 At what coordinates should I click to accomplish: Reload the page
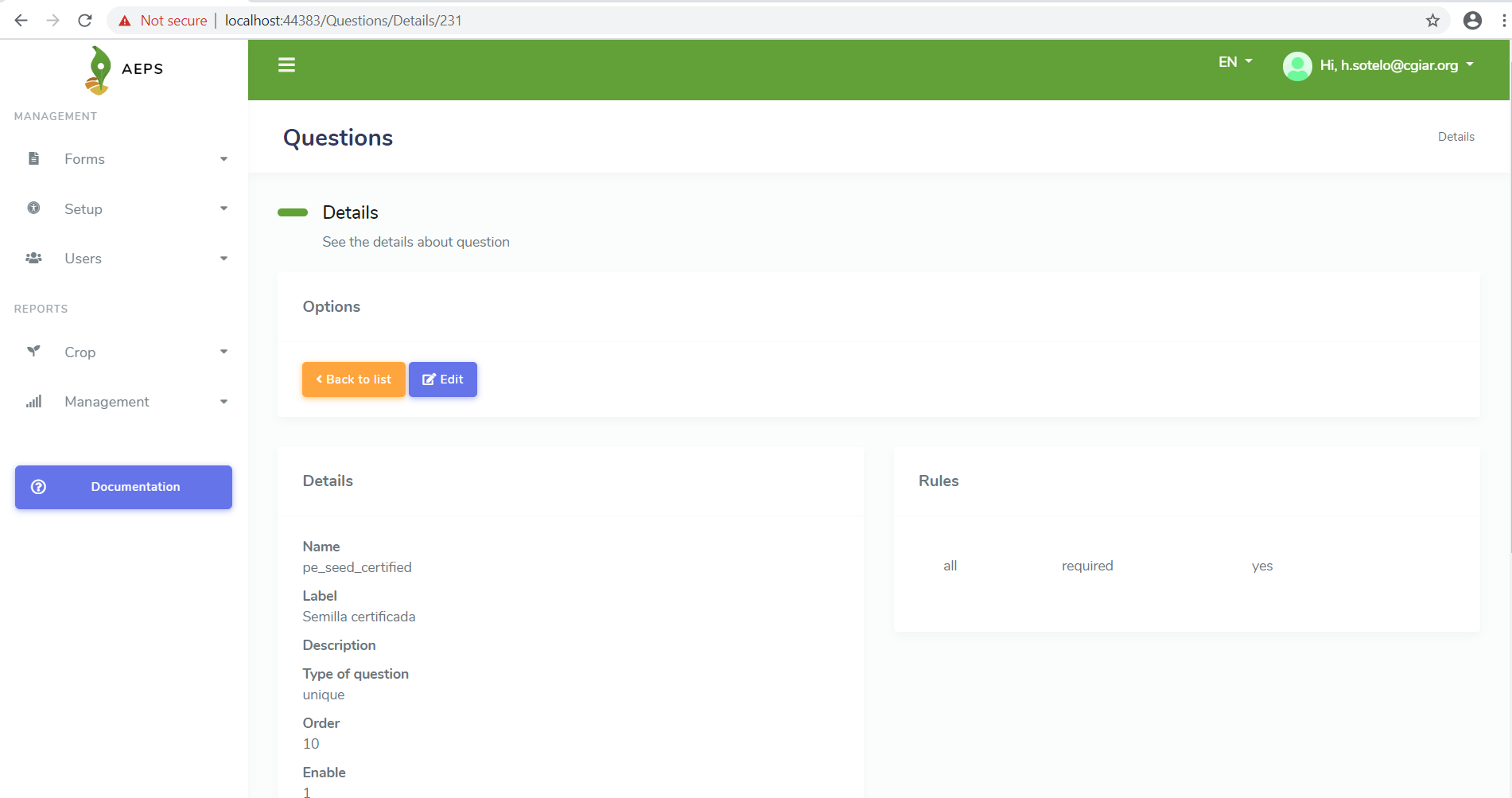(x=85, y=20)
